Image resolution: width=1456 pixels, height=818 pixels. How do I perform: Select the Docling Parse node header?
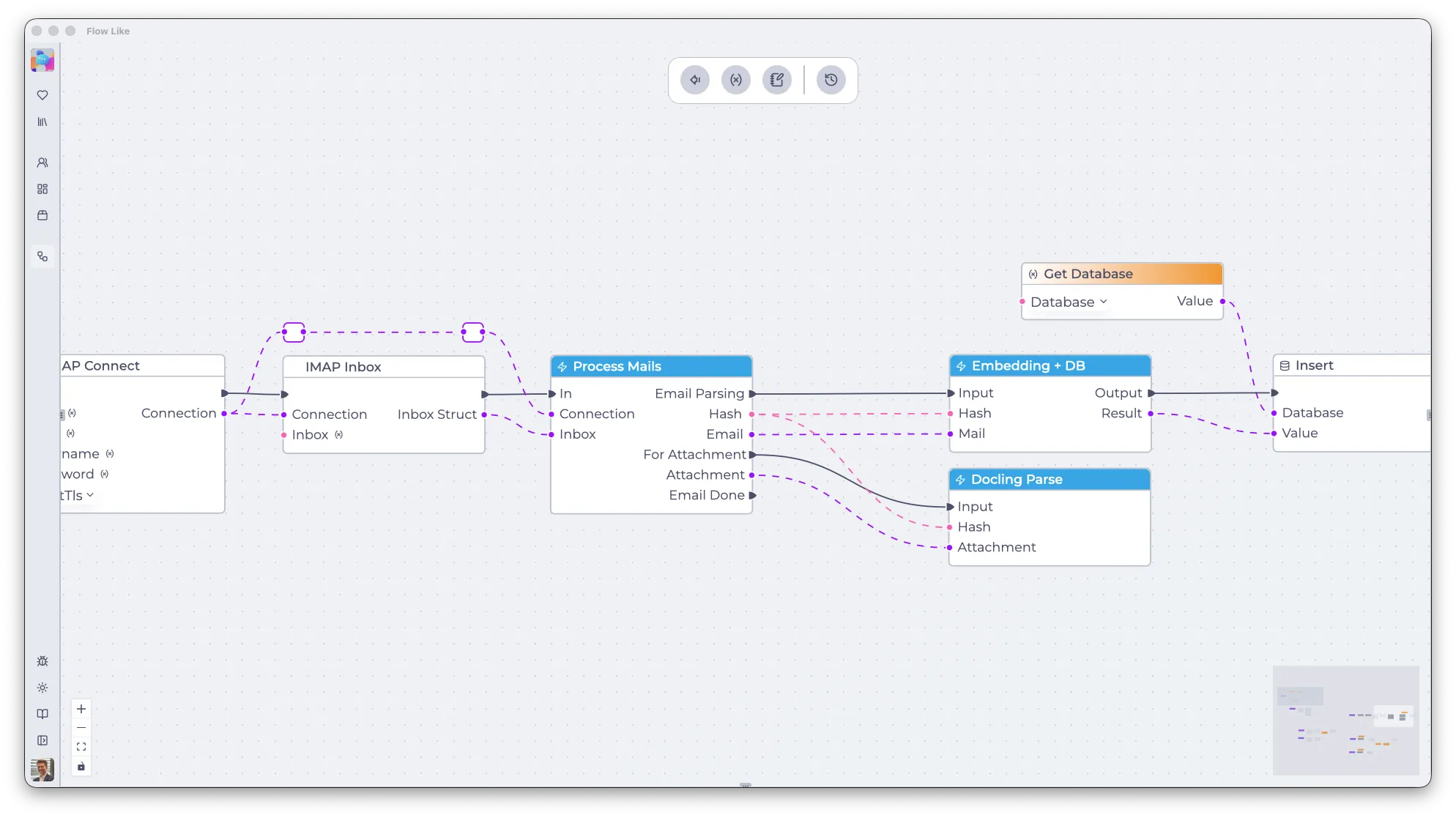(1049, 480)
